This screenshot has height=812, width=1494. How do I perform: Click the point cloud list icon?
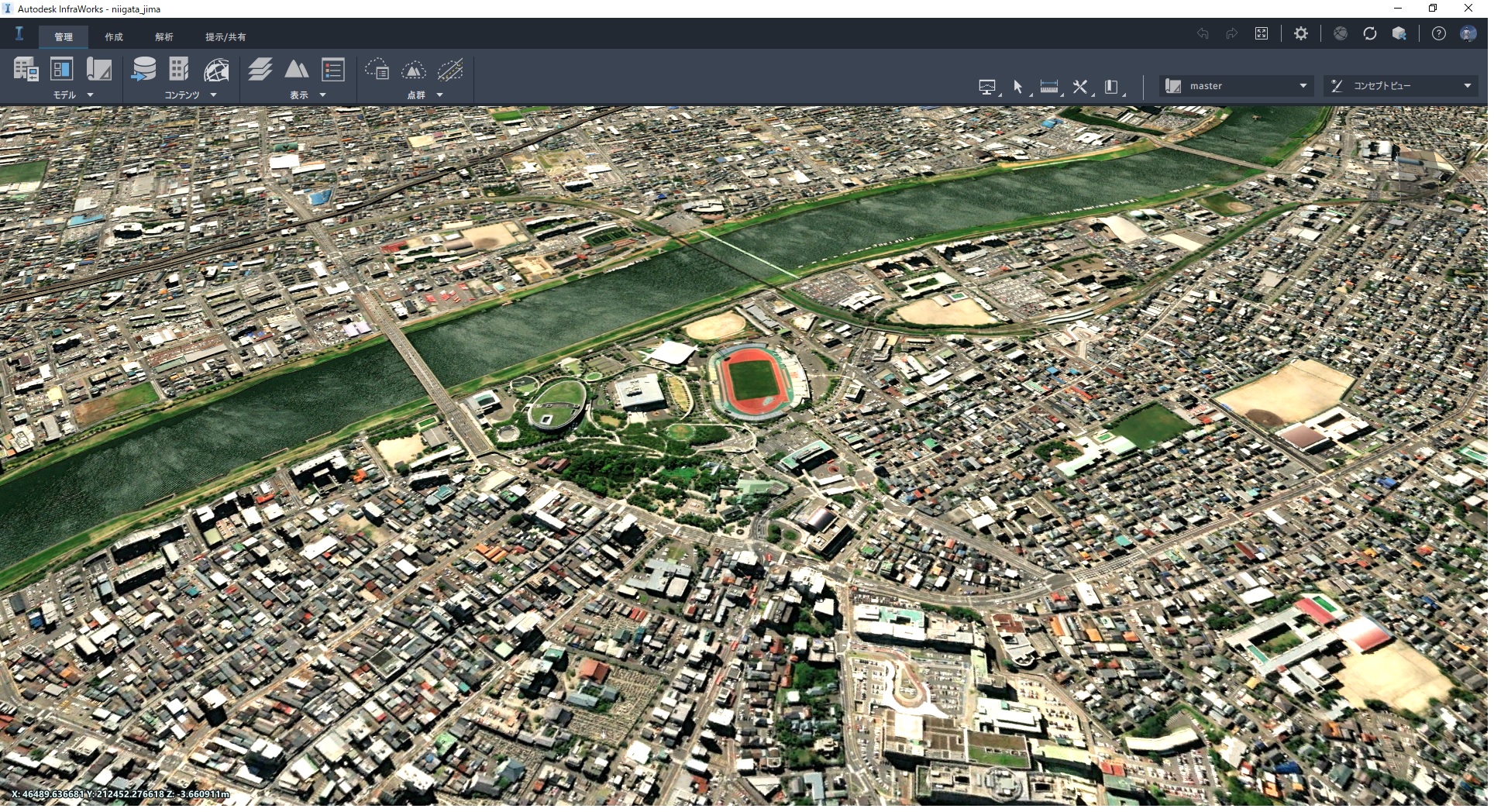pyautogui.click(x=377, y=70)
